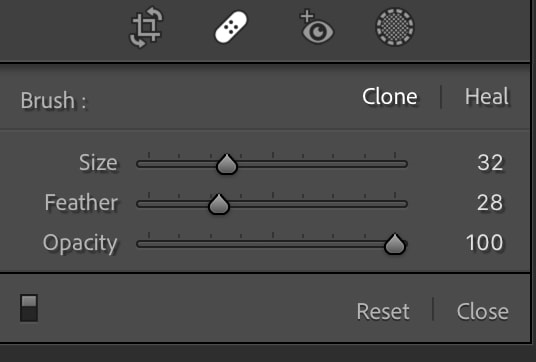536x362 pixels.
Task: Click the Feather slider handle
Action: (219, 204)
